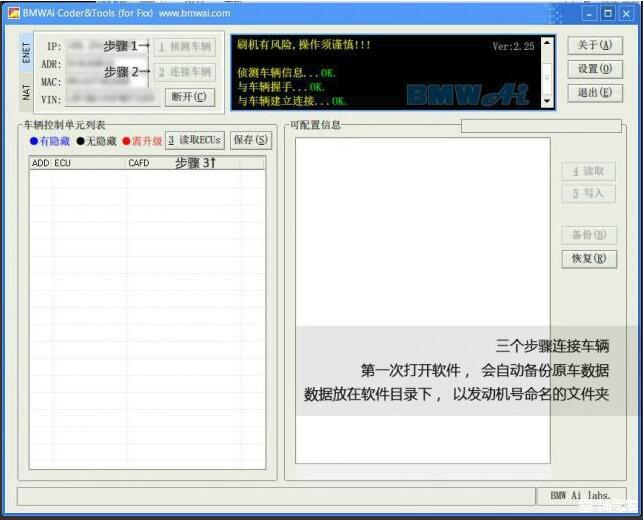Click the MAC address field

click(106, 81)
